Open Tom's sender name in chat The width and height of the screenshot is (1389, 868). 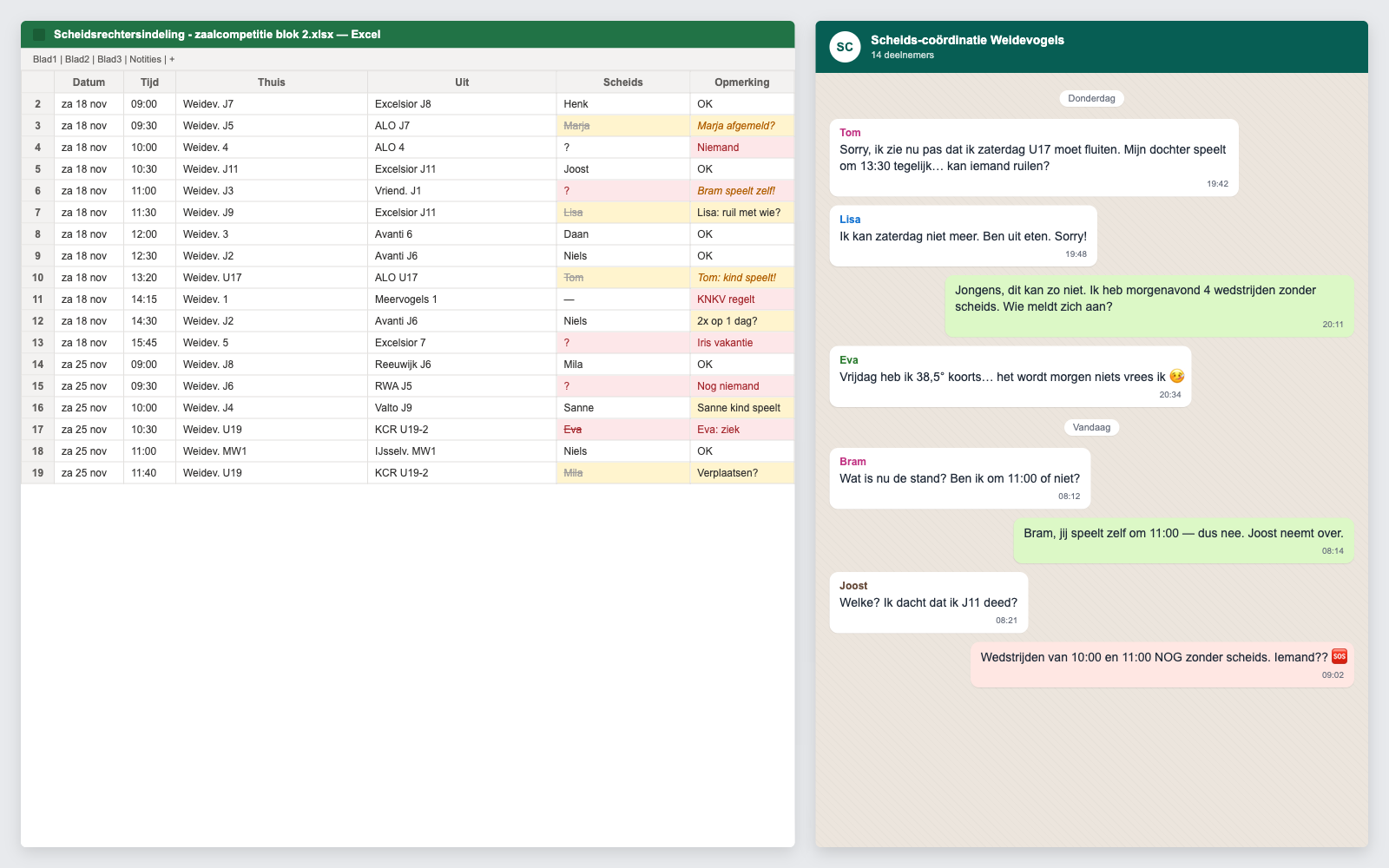(x=850, y=133)
